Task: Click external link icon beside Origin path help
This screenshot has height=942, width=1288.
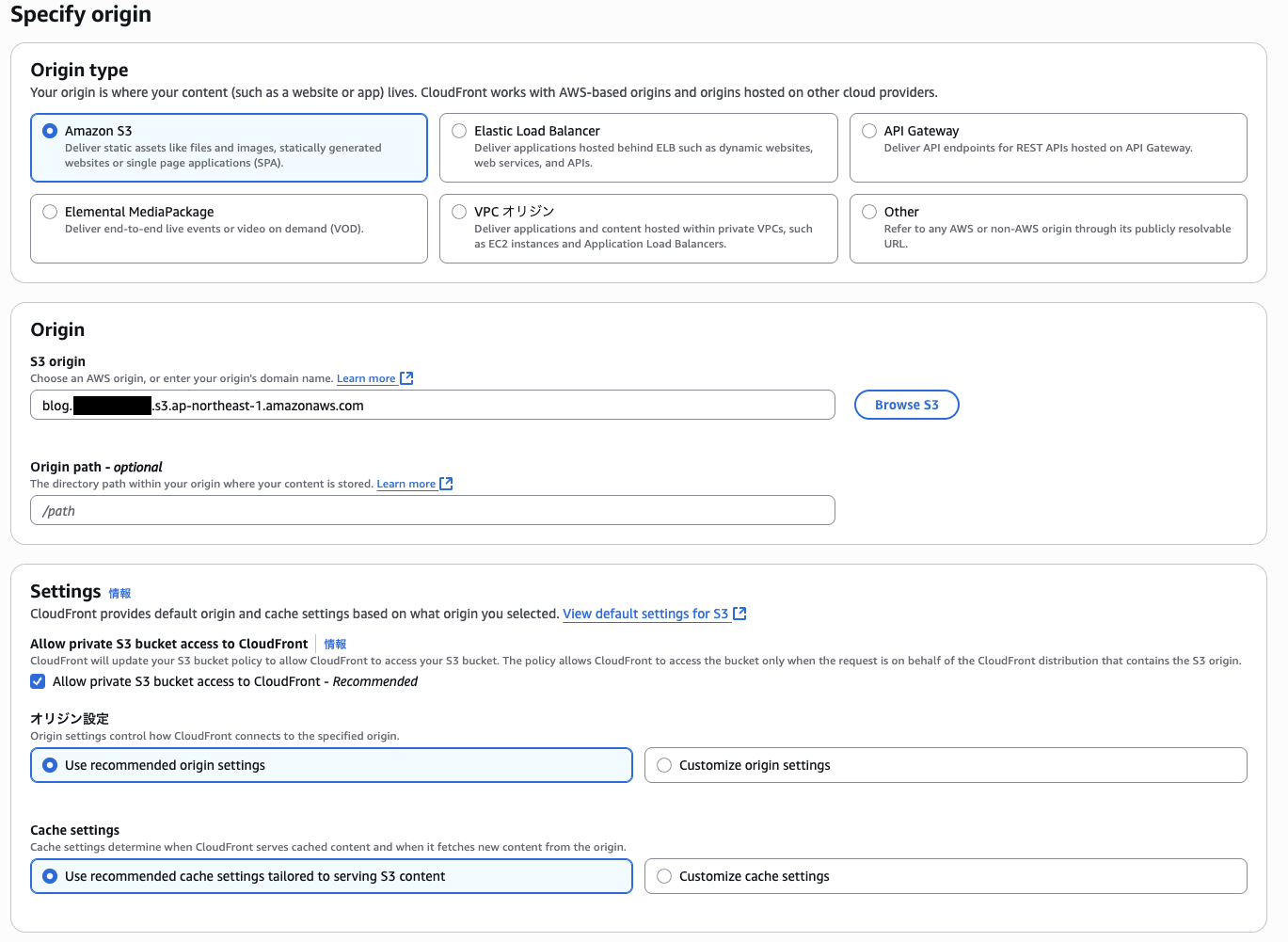Action: [x=446, y=484]
